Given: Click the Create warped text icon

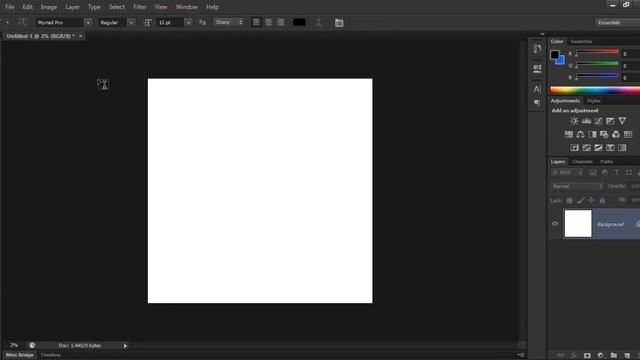Looking at the screenshot, I should [318, 22].
